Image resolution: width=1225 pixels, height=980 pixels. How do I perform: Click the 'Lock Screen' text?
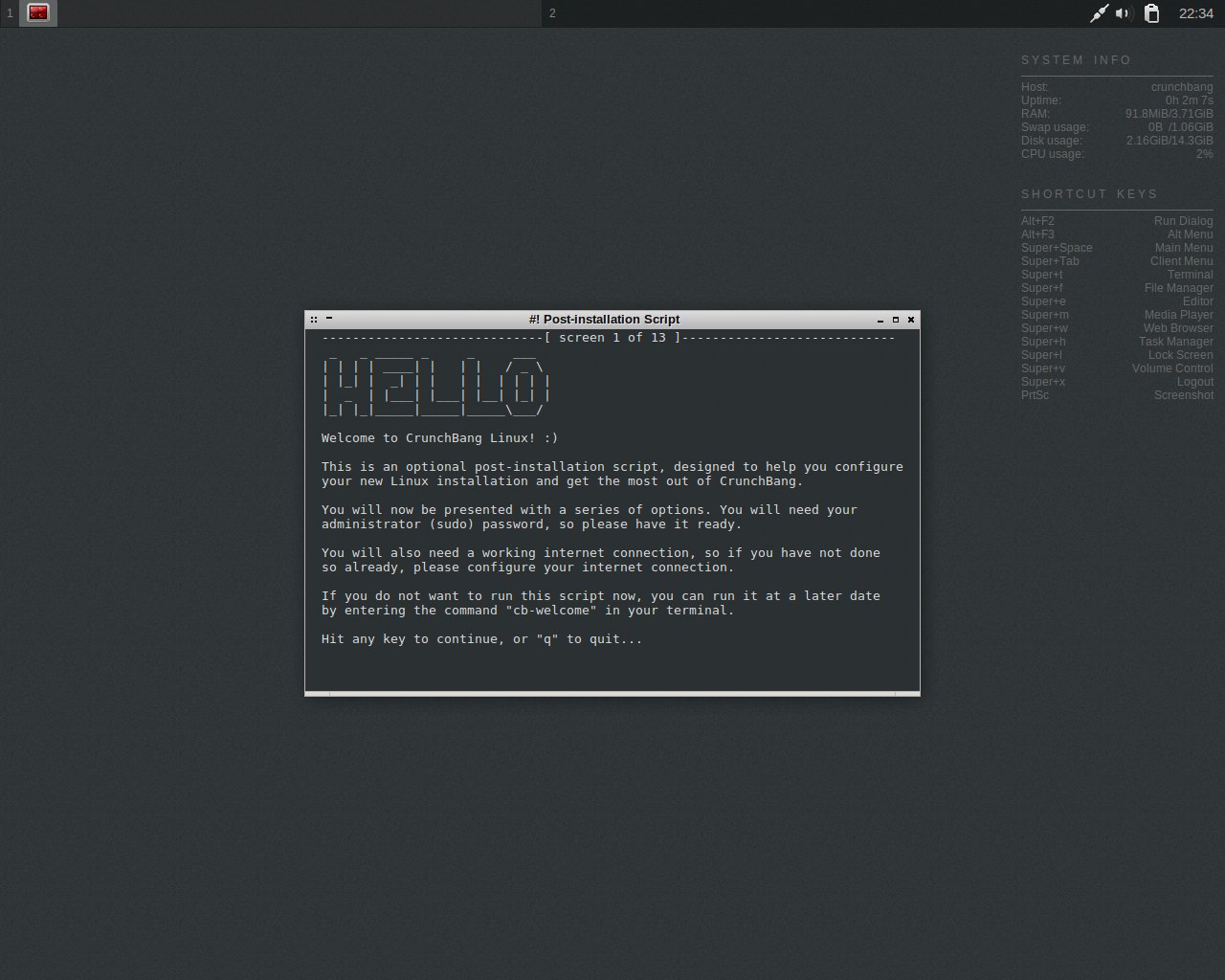(x=1181, y=355)
